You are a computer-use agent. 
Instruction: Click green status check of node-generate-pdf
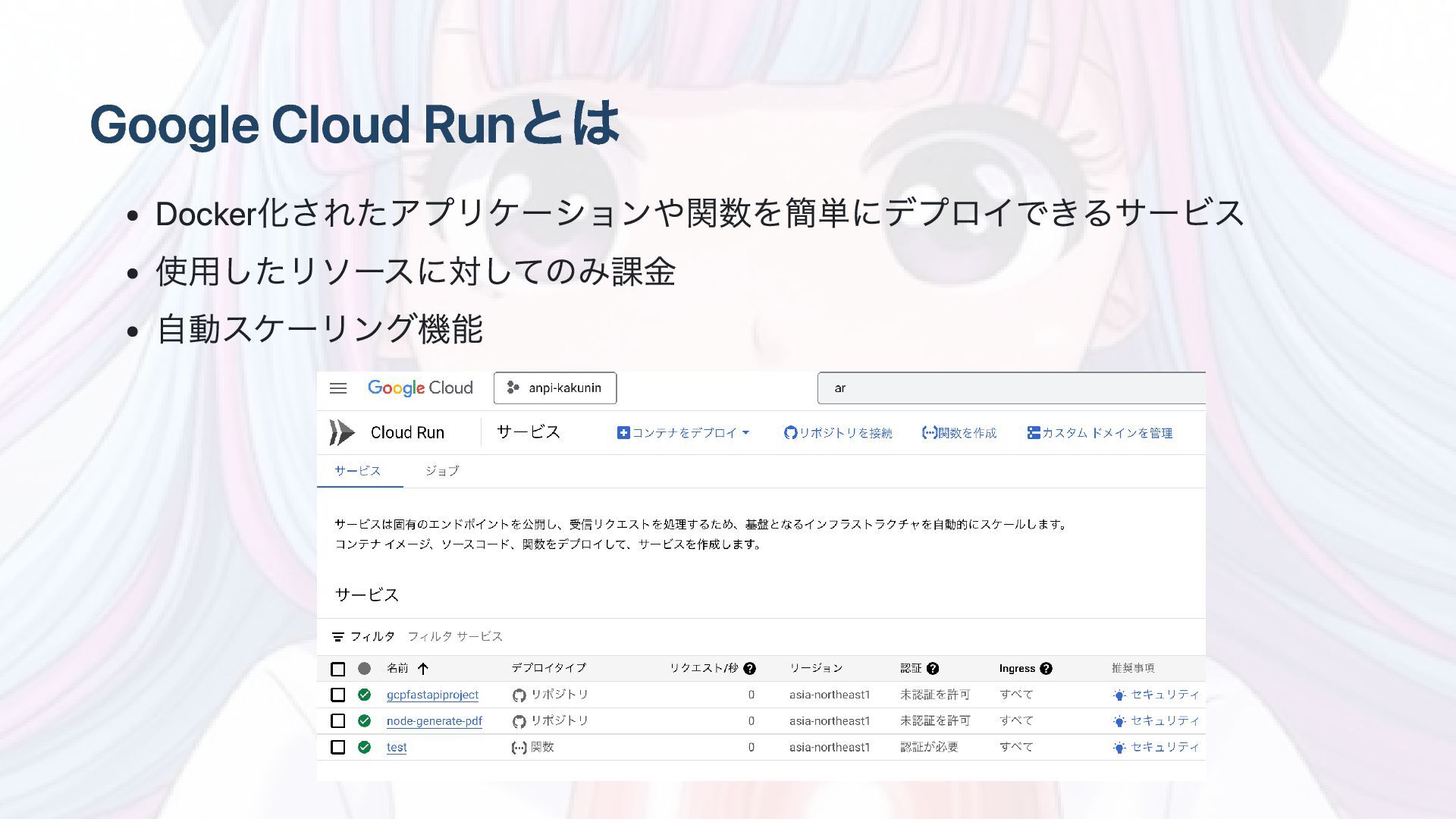click(365, 721)
